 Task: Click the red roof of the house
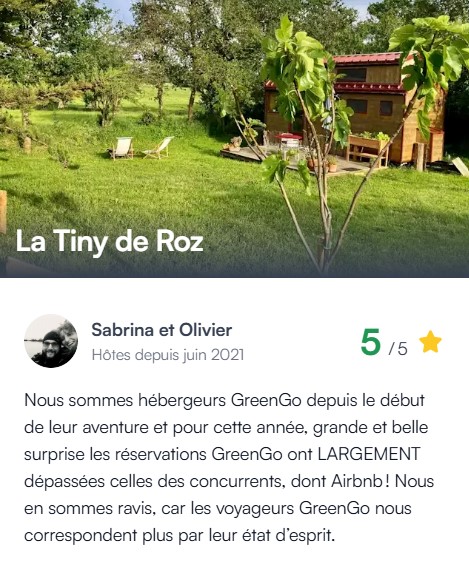point(368,58)
